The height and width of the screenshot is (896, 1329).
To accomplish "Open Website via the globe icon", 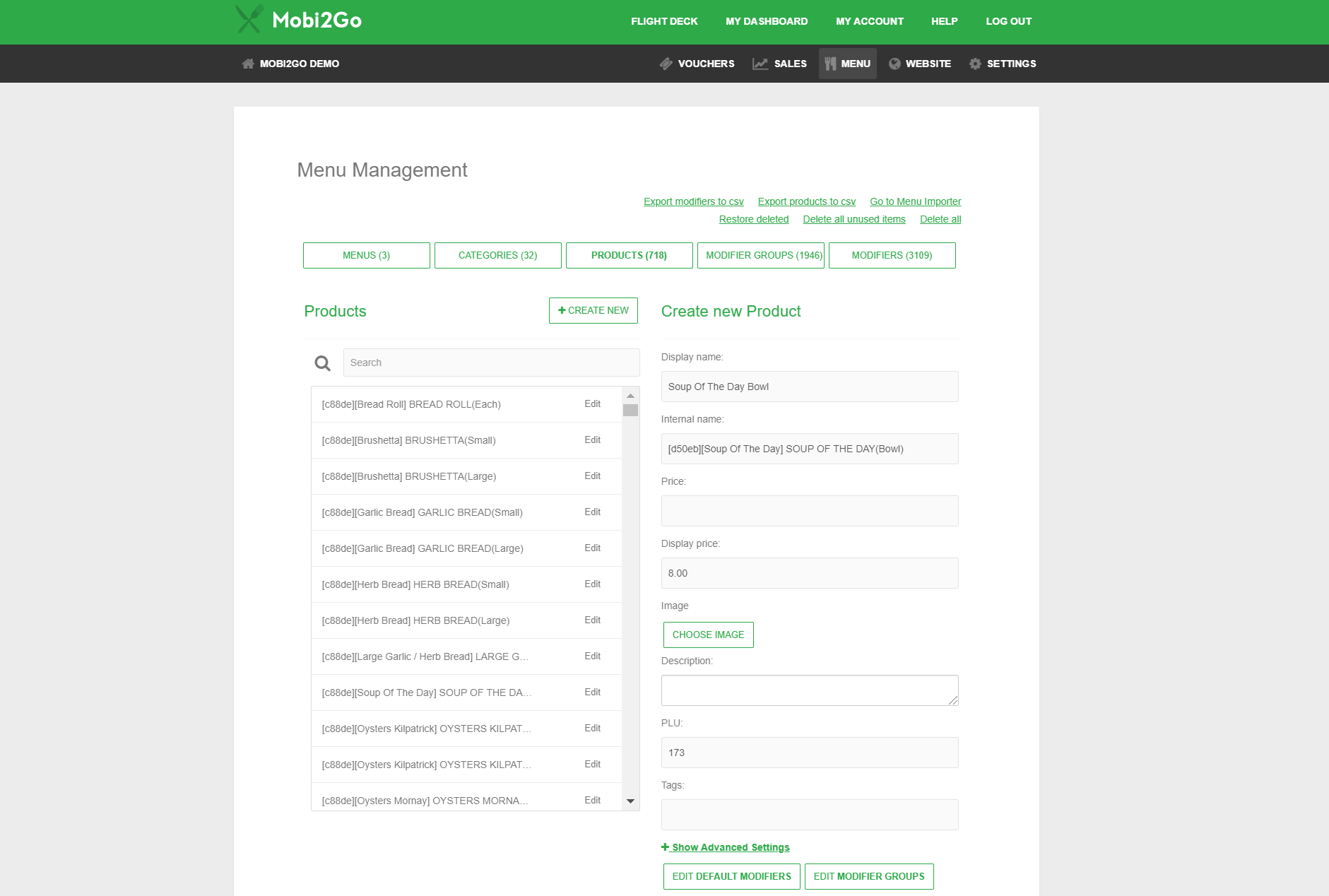I will 894,64.
